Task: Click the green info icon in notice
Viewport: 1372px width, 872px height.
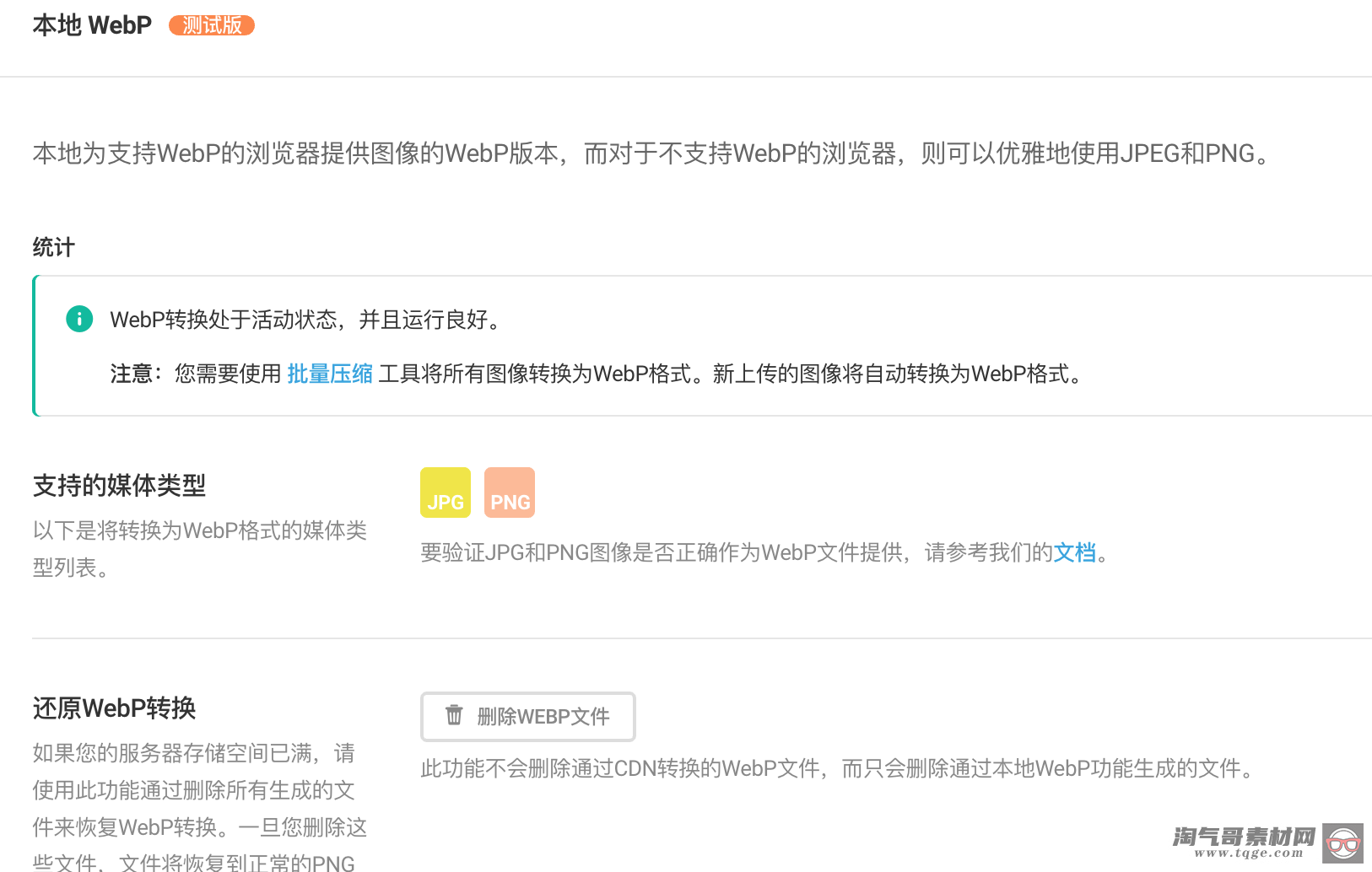Action: 79,319
